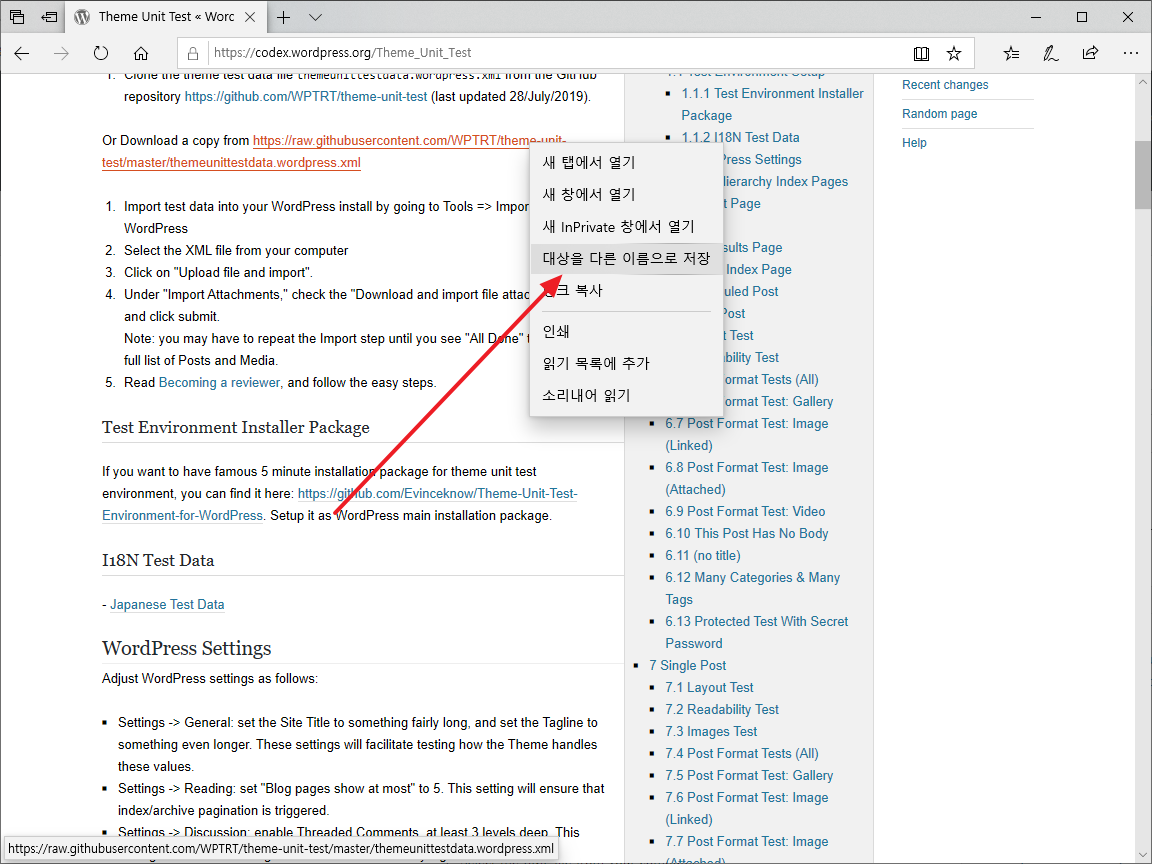Image resolution: width=1152 pixels, height=864 pixels.
Task: Open reading view book icon
Action: (x=921, y=53)
